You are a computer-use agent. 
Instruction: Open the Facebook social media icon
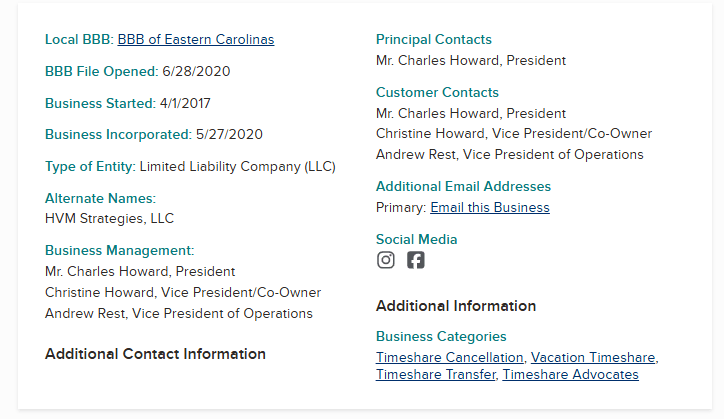[x=416, y=260]
